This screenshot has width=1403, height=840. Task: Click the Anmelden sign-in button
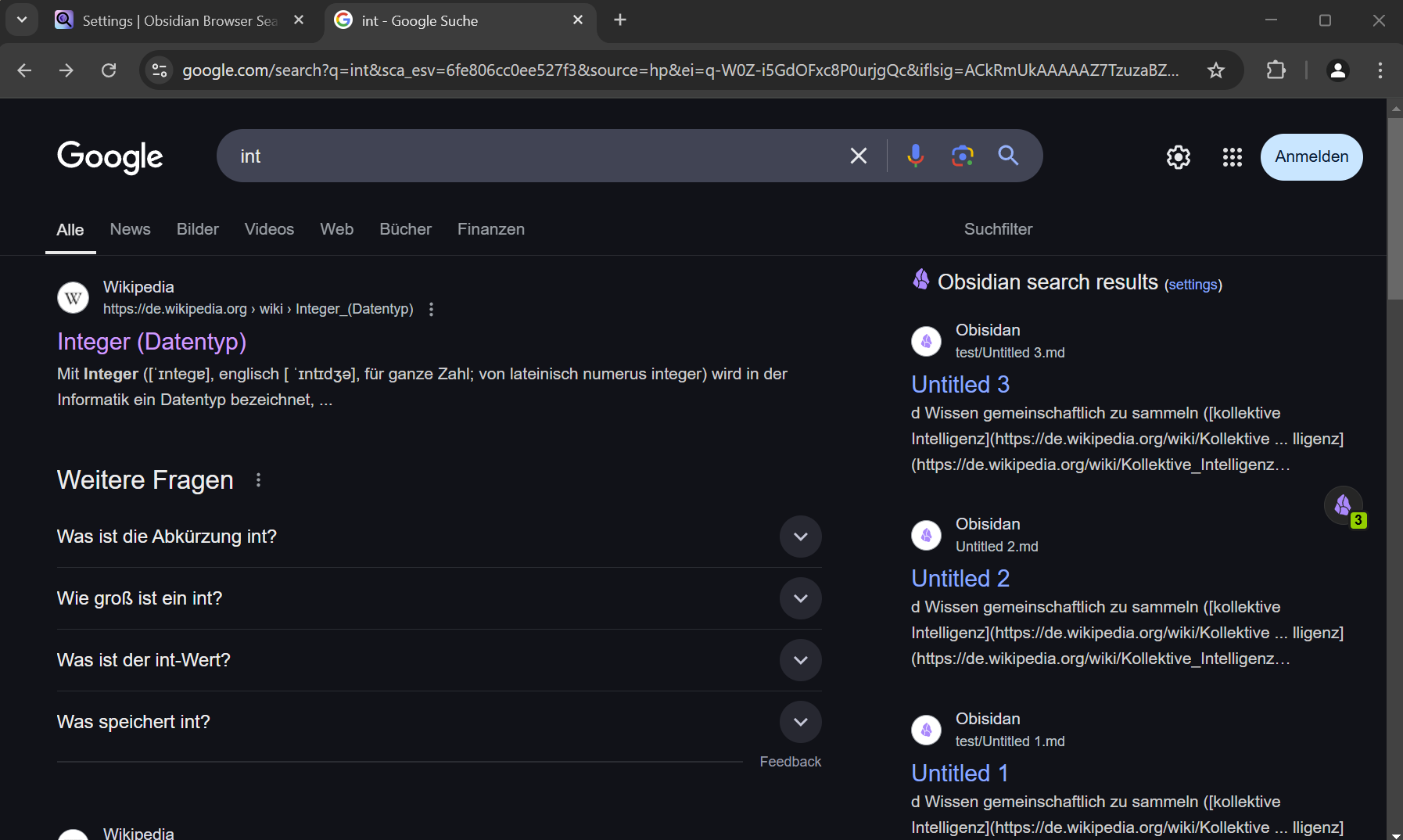tap(1311, 157)
